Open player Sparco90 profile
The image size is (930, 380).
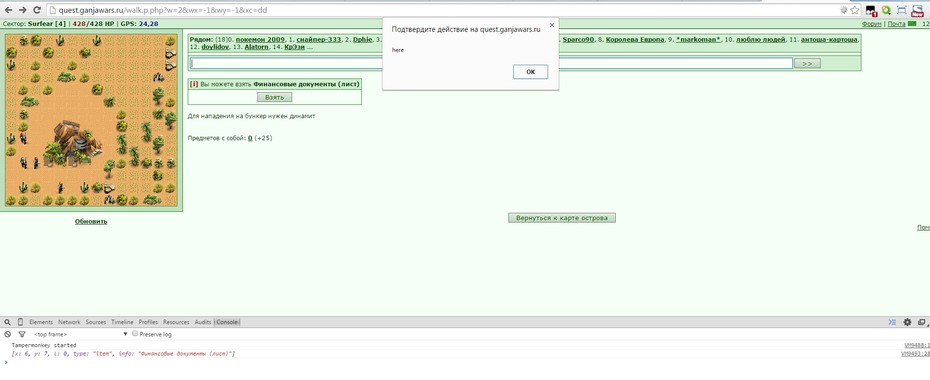tap(578, 40)
